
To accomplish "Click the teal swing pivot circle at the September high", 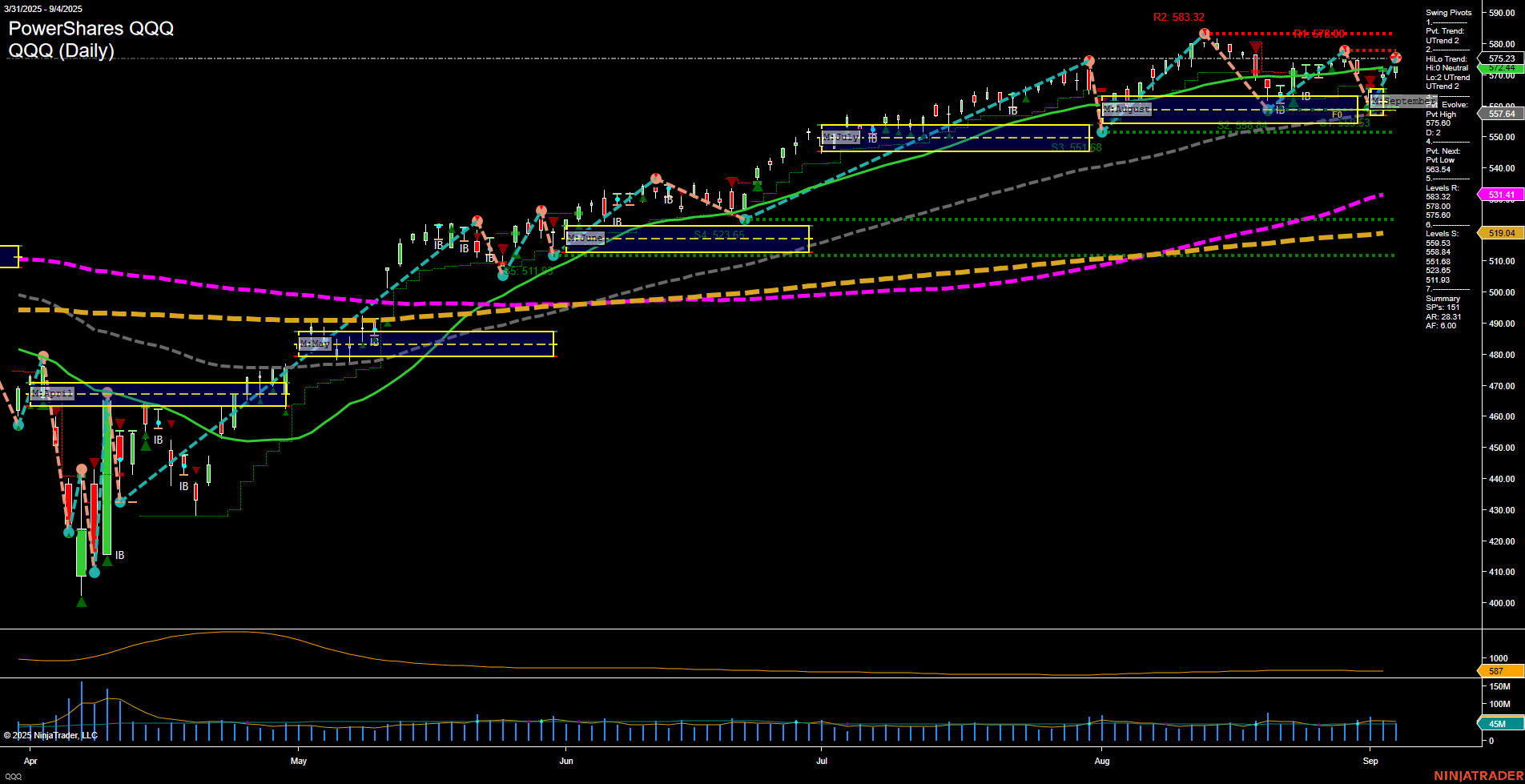I will pyautogui.click(x=1398, y=58).
